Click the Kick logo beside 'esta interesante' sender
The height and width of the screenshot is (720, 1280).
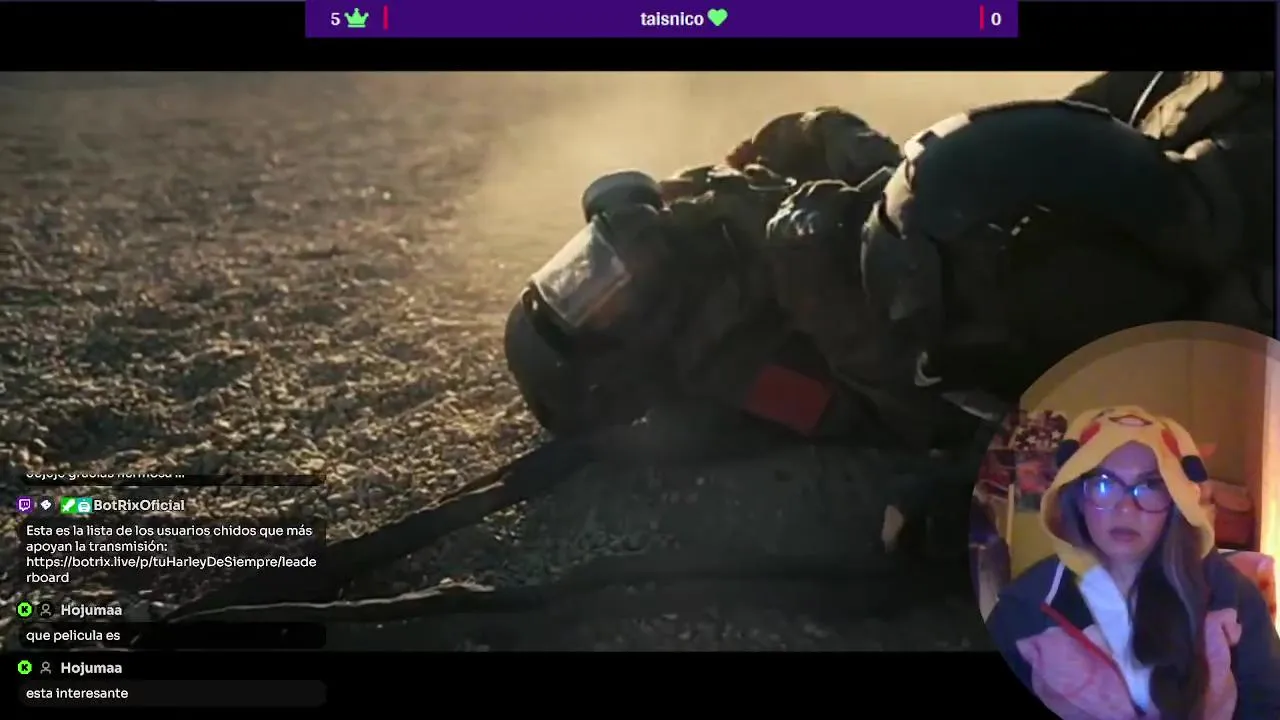coord(25,668)
